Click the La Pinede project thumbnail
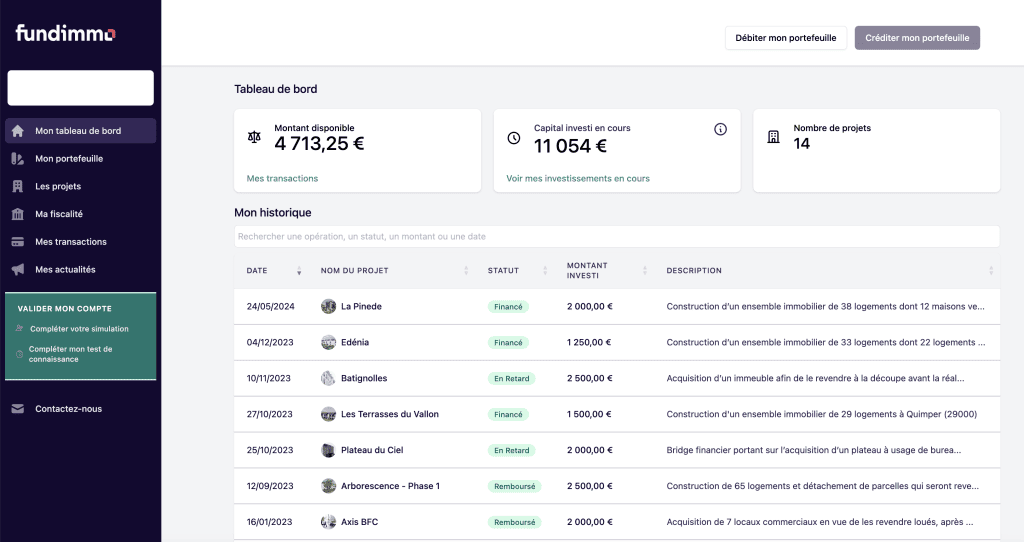The width and height of the screenshot is (1024, 542). pos(328,307)
